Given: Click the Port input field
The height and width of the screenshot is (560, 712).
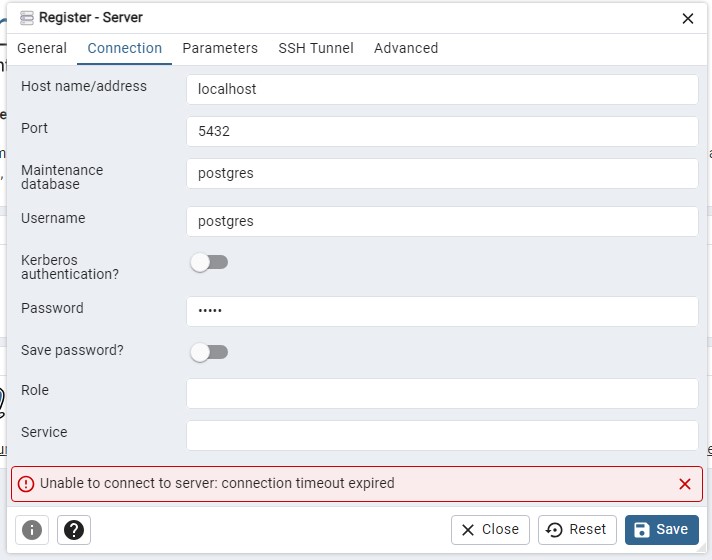Looking at the screenshot, I should tap(442, 131).
